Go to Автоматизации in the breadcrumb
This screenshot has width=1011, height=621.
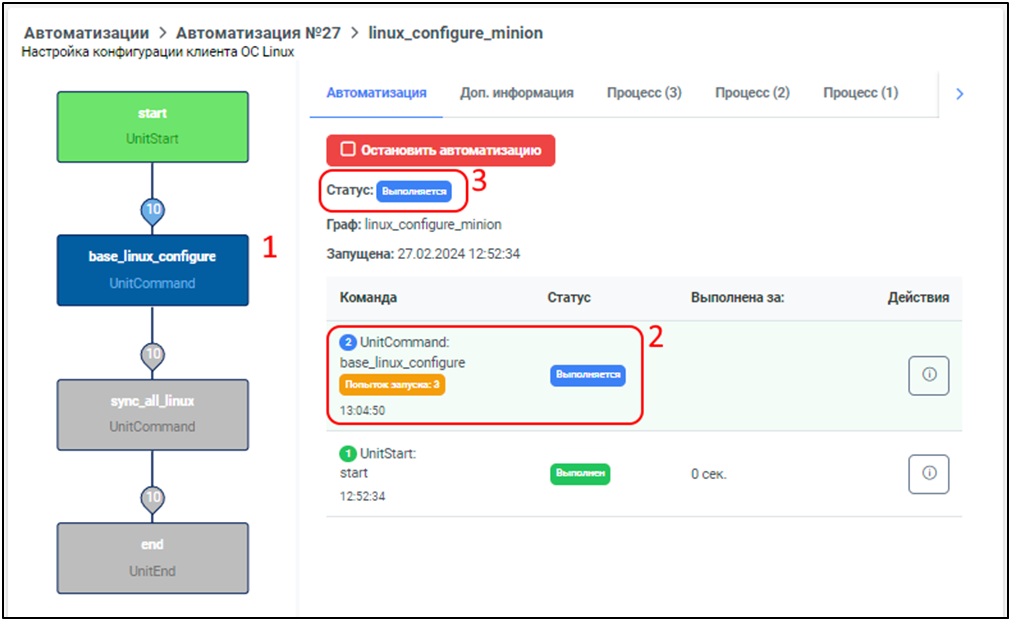pyautogui.click(x=86, y=33)
